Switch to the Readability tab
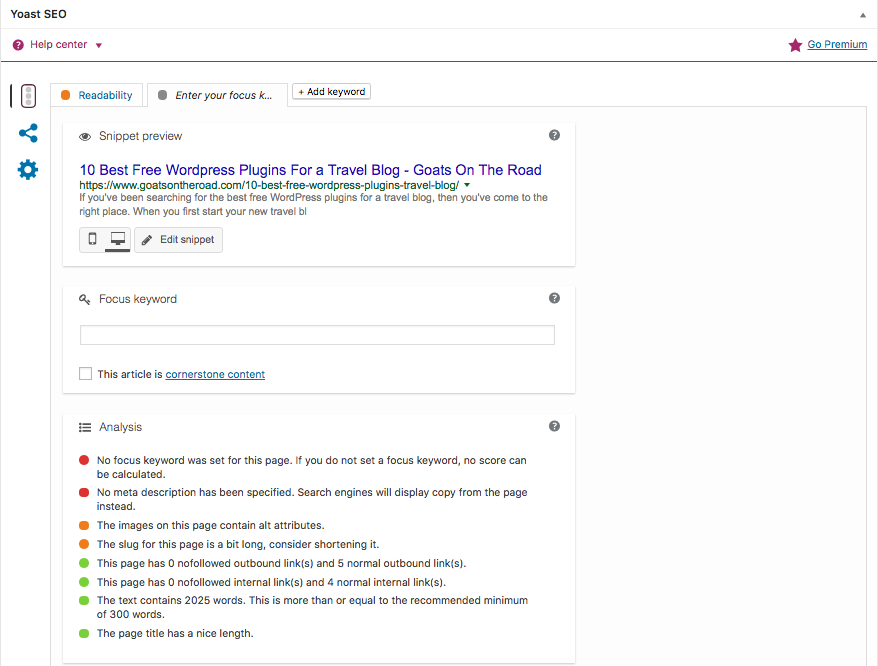Screen dimensions: 878x666 96,95
